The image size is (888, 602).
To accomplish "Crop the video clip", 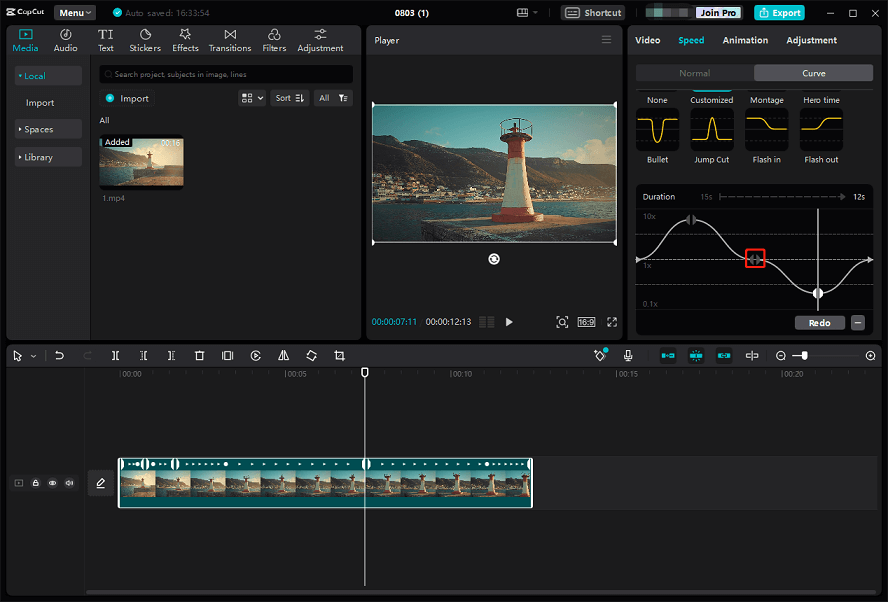I will [339, 355].
